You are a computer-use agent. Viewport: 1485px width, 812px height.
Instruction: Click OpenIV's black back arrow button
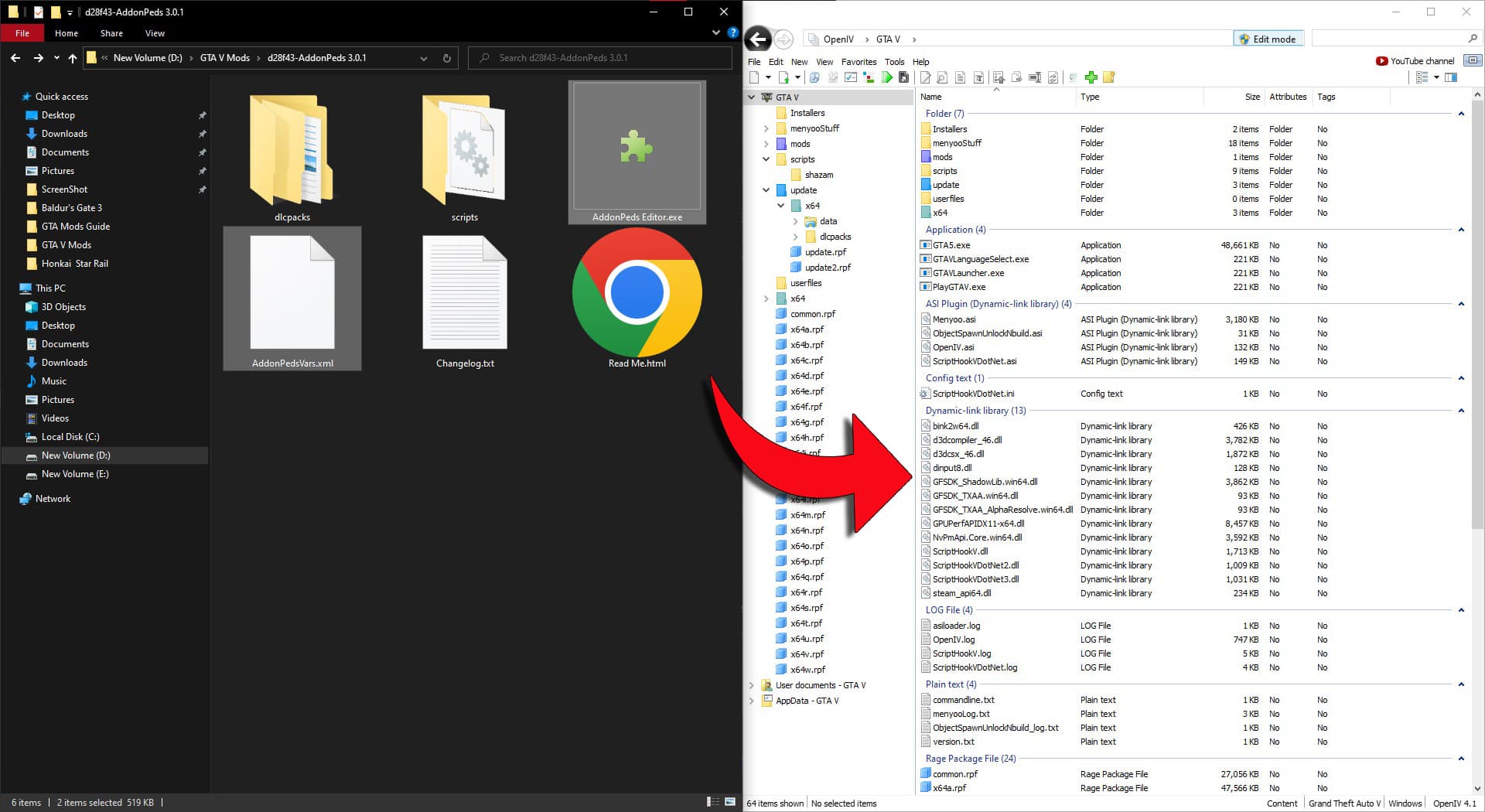coord(759,39)
